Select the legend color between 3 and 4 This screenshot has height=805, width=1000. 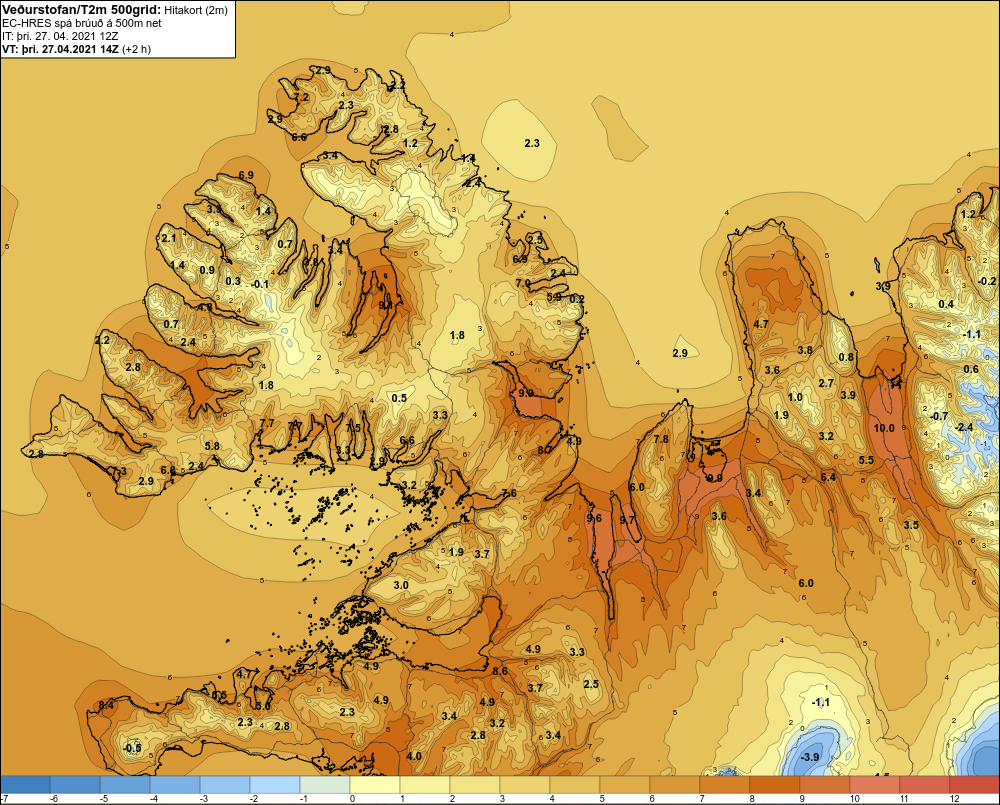click(x=524, y=785)
